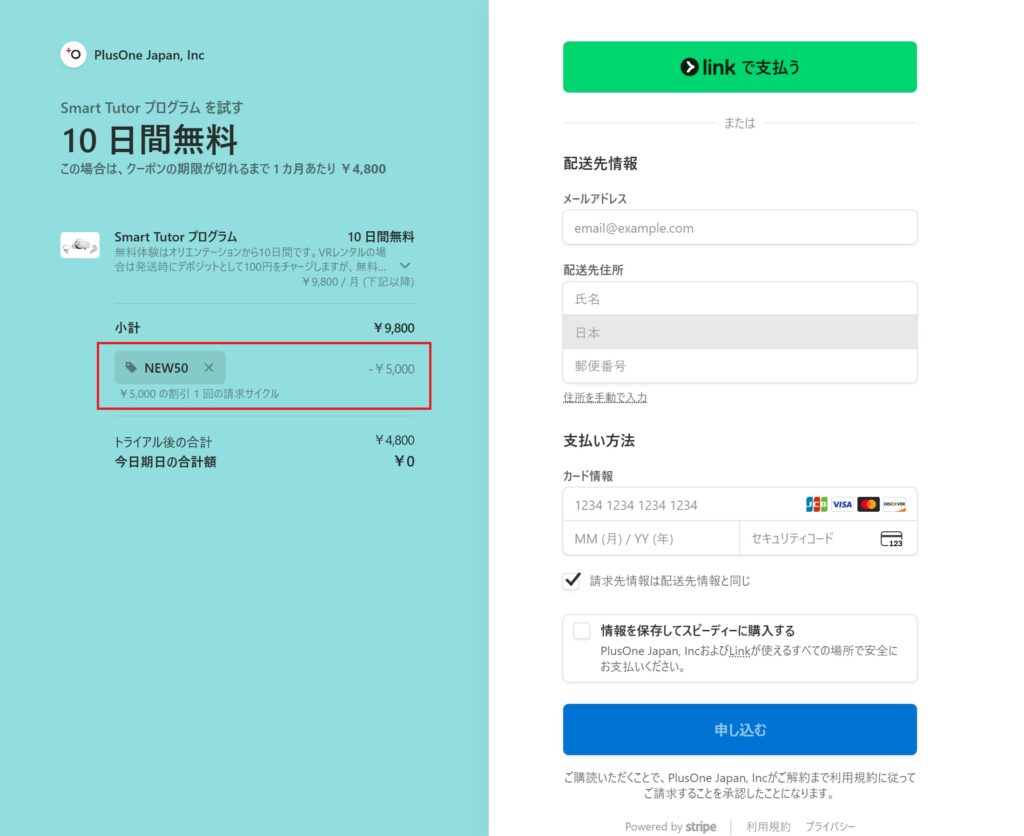Click the JCB card brand icon
Viewport: 1024px width, 836px height.
click(816, 504)
